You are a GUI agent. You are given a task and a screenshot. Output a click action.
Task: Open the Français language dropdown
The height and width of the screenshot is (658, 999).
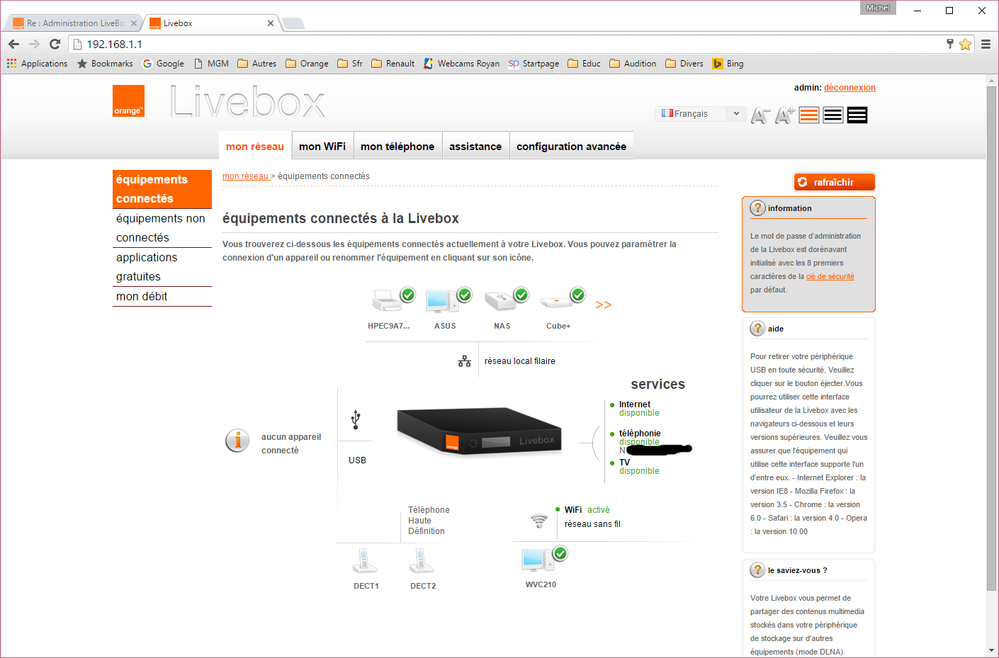[700, 113]
